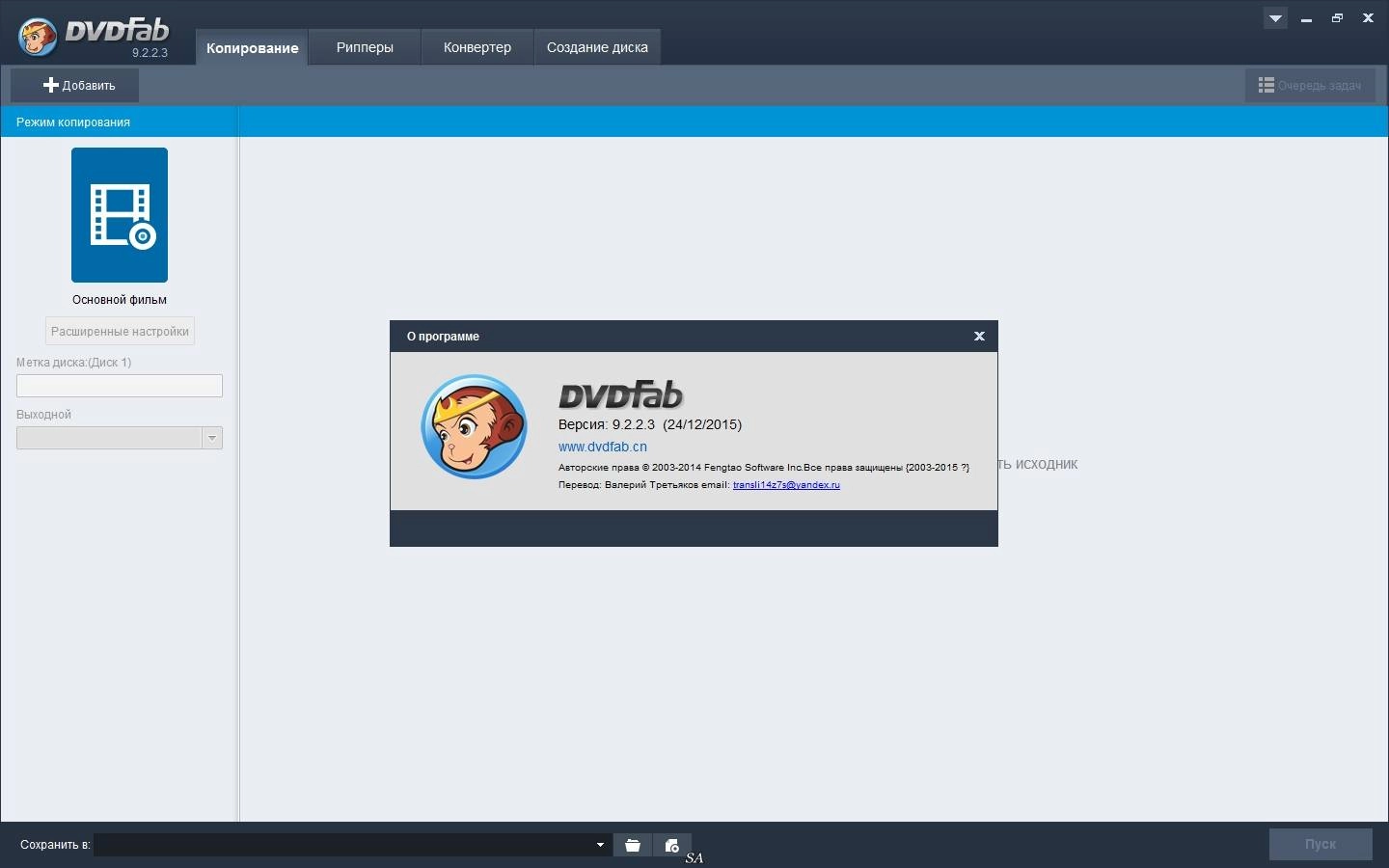1389x868 pixels.
Task: Close the О программе dialog
Action: (x=979, y=336)
